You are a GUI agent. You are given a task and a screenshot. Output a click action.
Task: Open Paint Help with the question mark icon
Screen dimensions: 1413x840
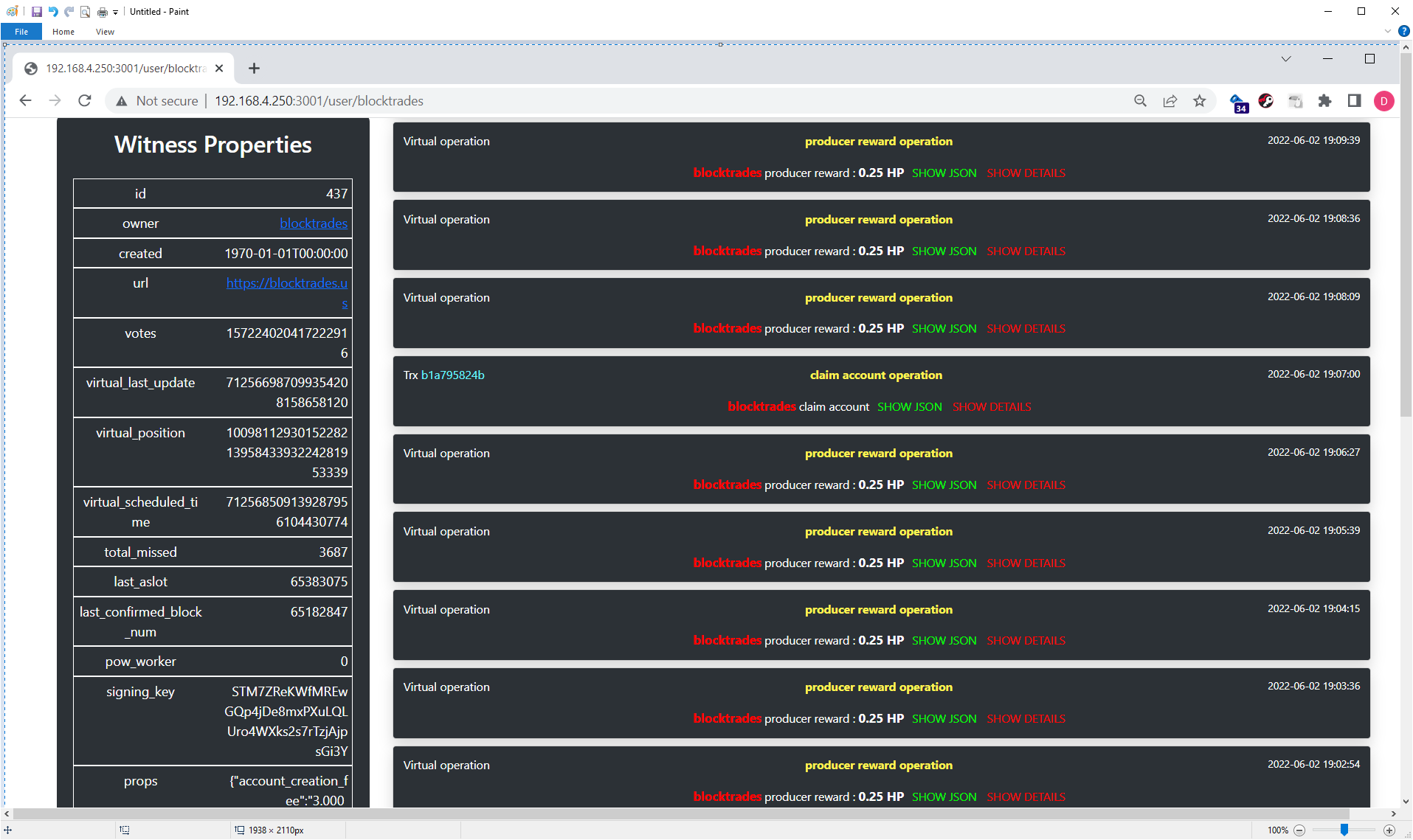click(x=1403, y=31)
